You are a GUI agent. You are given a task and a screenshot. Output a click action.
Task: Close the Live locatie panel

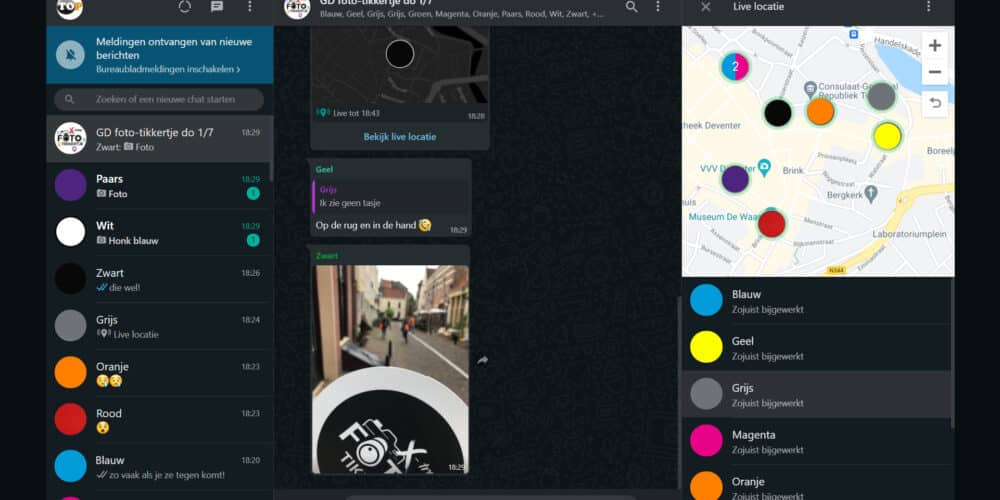[706, 7]
